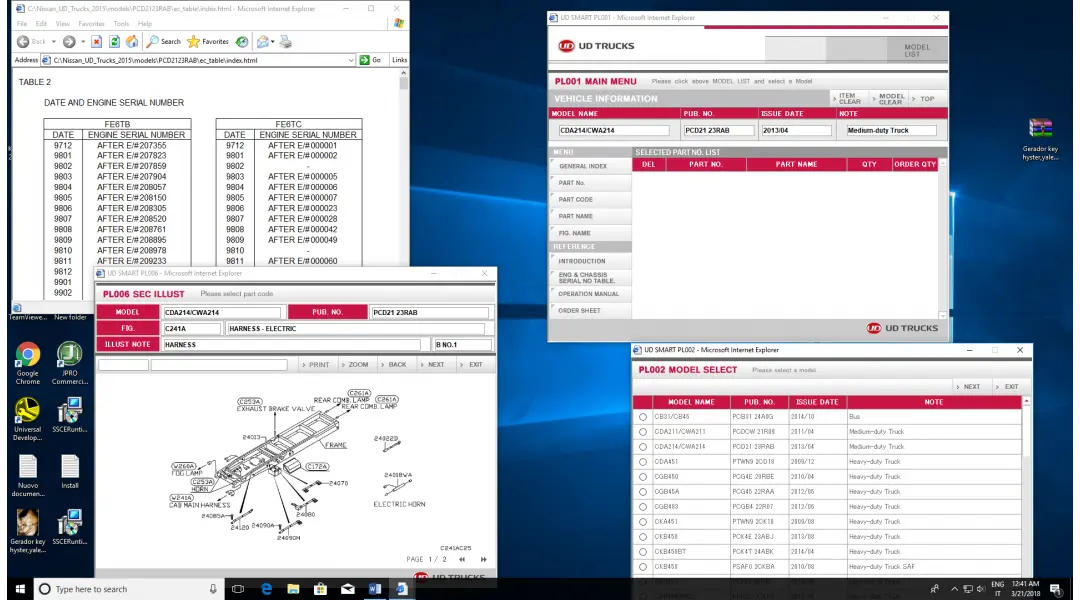1080x600 pixels.
Task: Click the Print icon in the IE toolbar
Action: coord(283,41)
